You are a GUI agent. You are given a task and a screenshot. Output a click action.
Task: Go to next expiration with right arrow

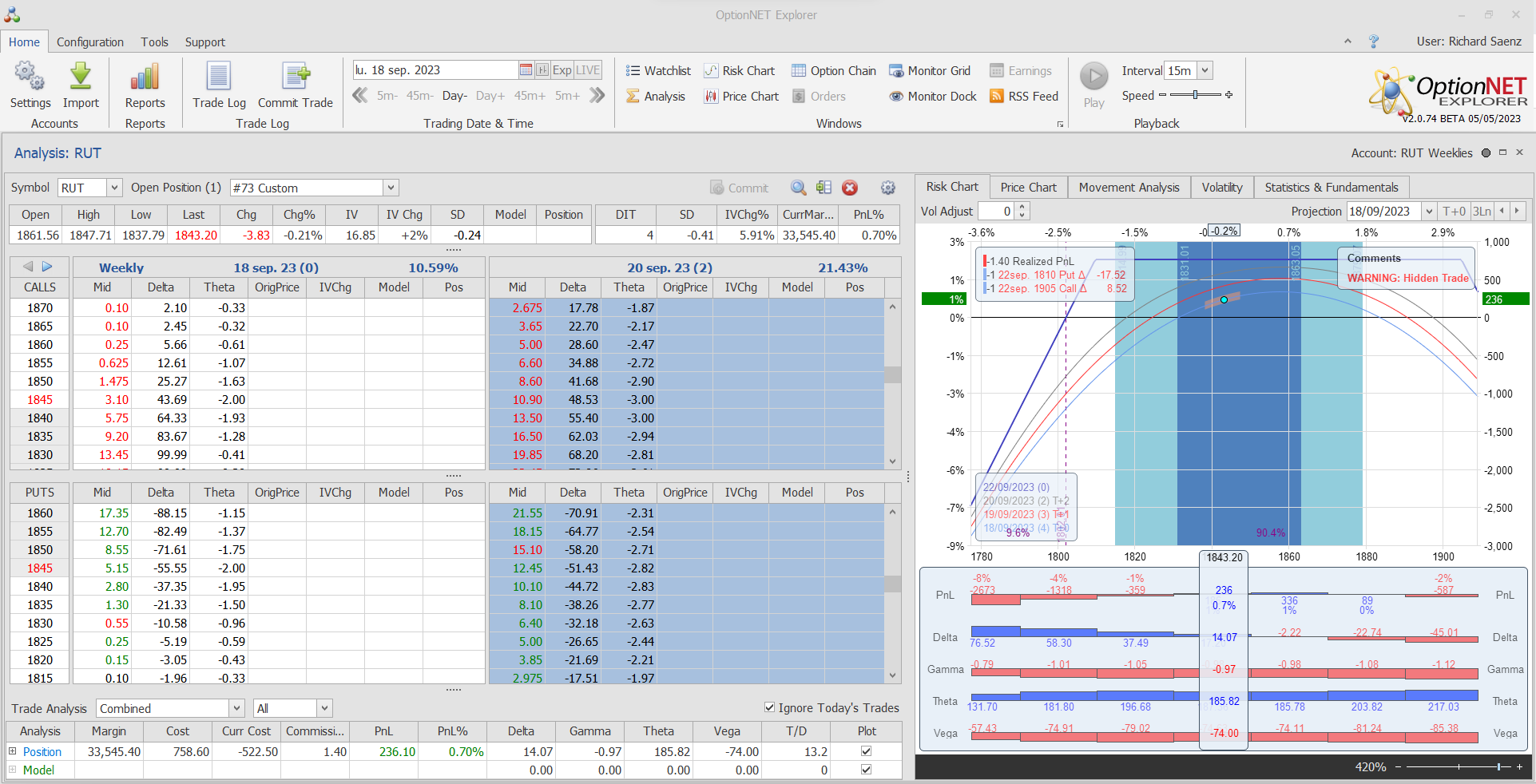pyautogui.click(x=47, y=267)
